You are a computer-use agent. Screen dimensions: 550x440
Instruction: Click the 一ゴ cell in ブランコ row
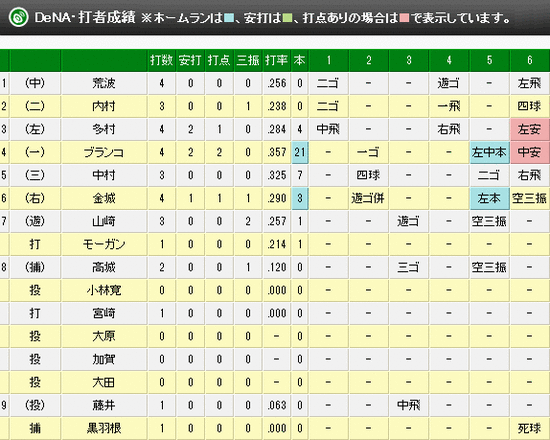click(x=368, y=152)
